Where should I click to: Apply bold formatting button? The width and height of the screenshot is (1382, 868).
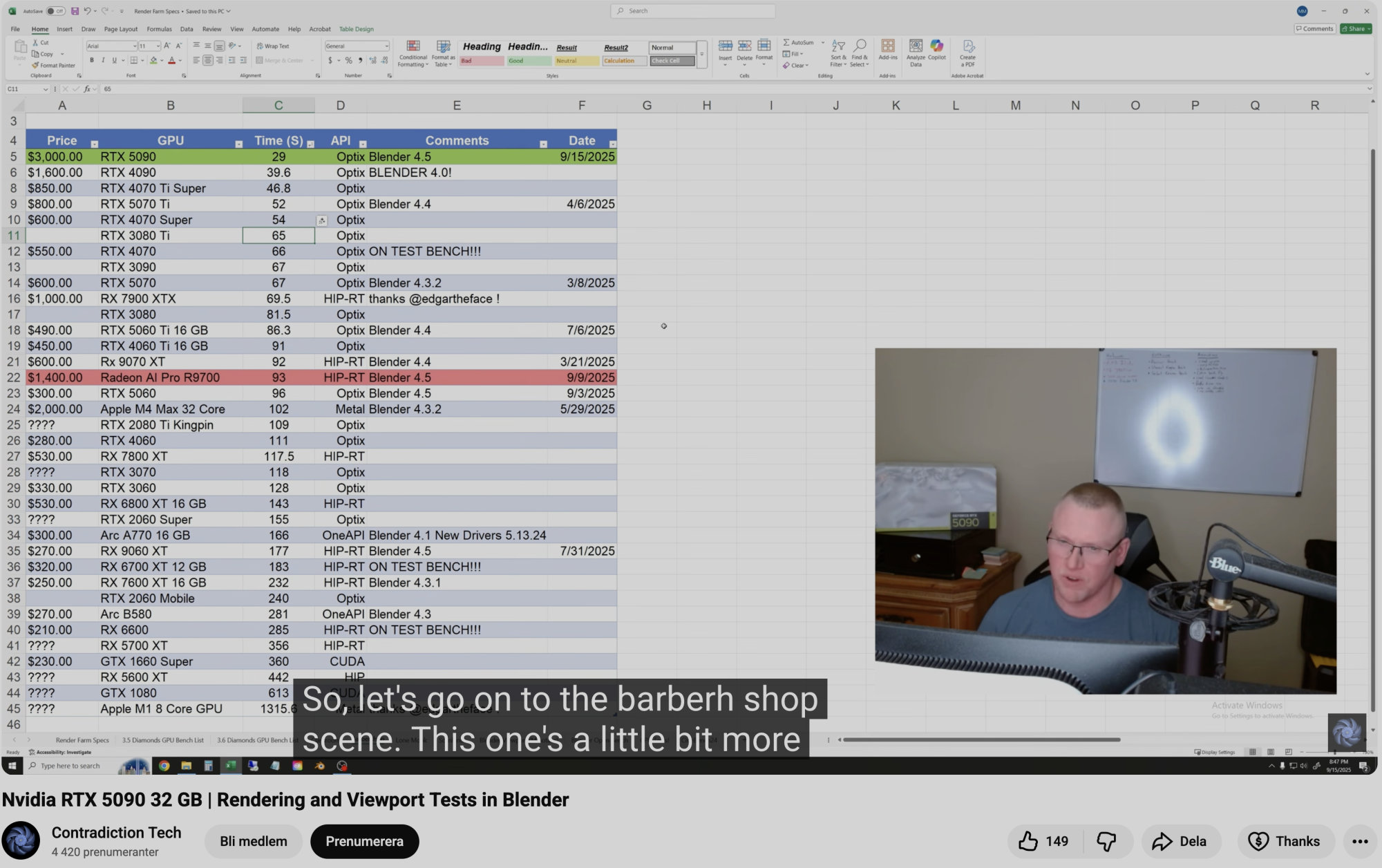coord(92,61)
